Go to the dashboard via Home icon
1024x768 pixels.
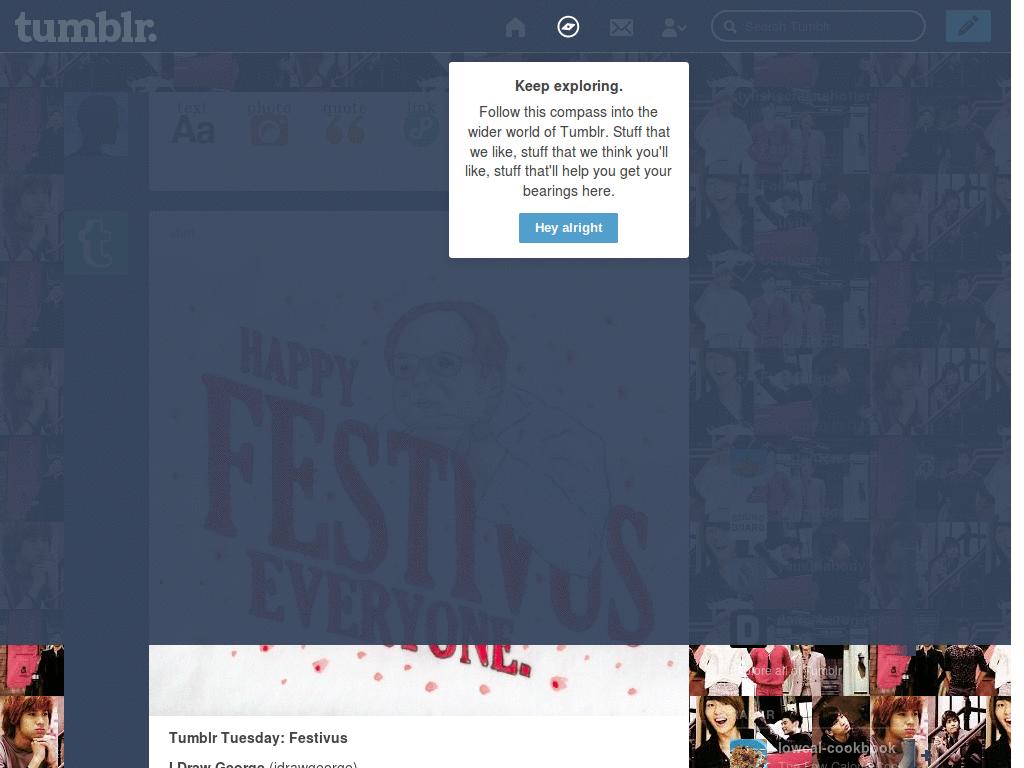pos(515,27)
